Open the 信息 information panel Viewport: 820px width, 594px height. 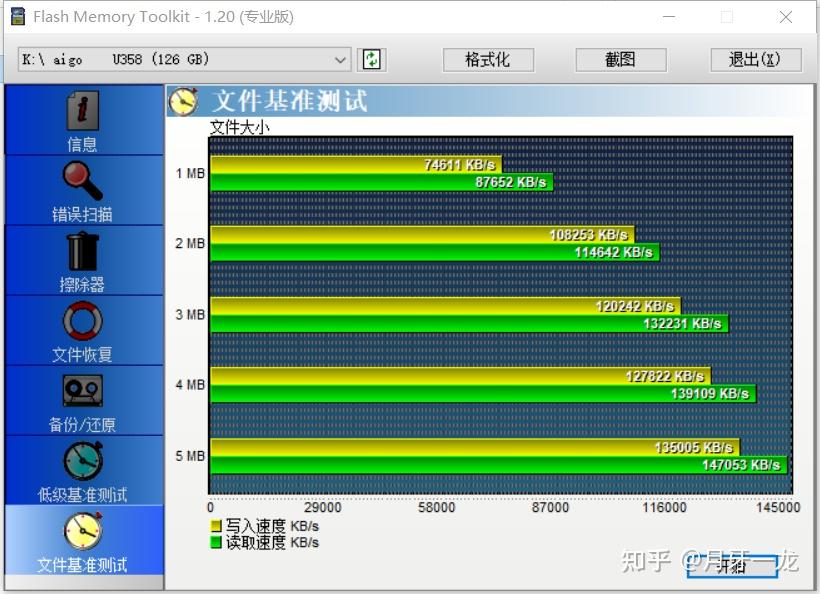[82, 113]
